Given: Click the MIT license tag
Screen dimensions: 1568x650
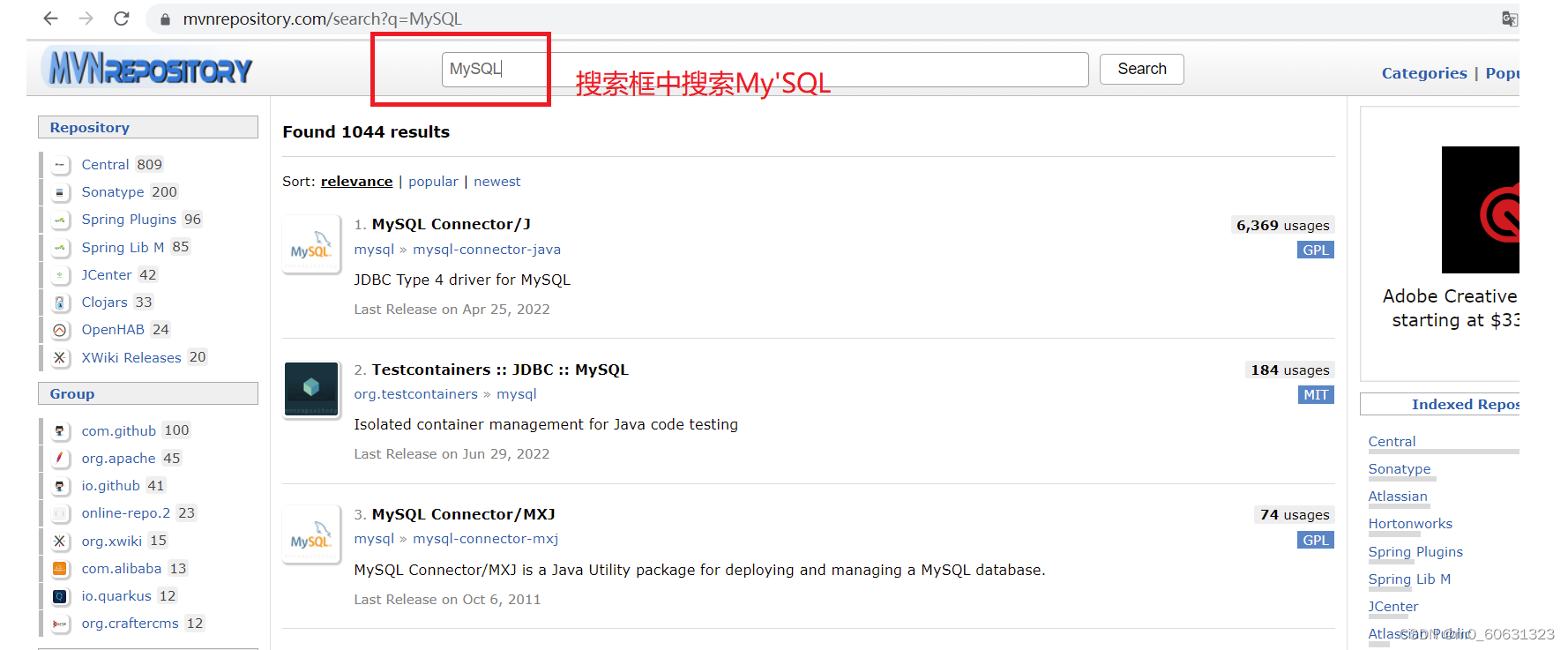Looking at the screenshot, I should coord(1316,395).
